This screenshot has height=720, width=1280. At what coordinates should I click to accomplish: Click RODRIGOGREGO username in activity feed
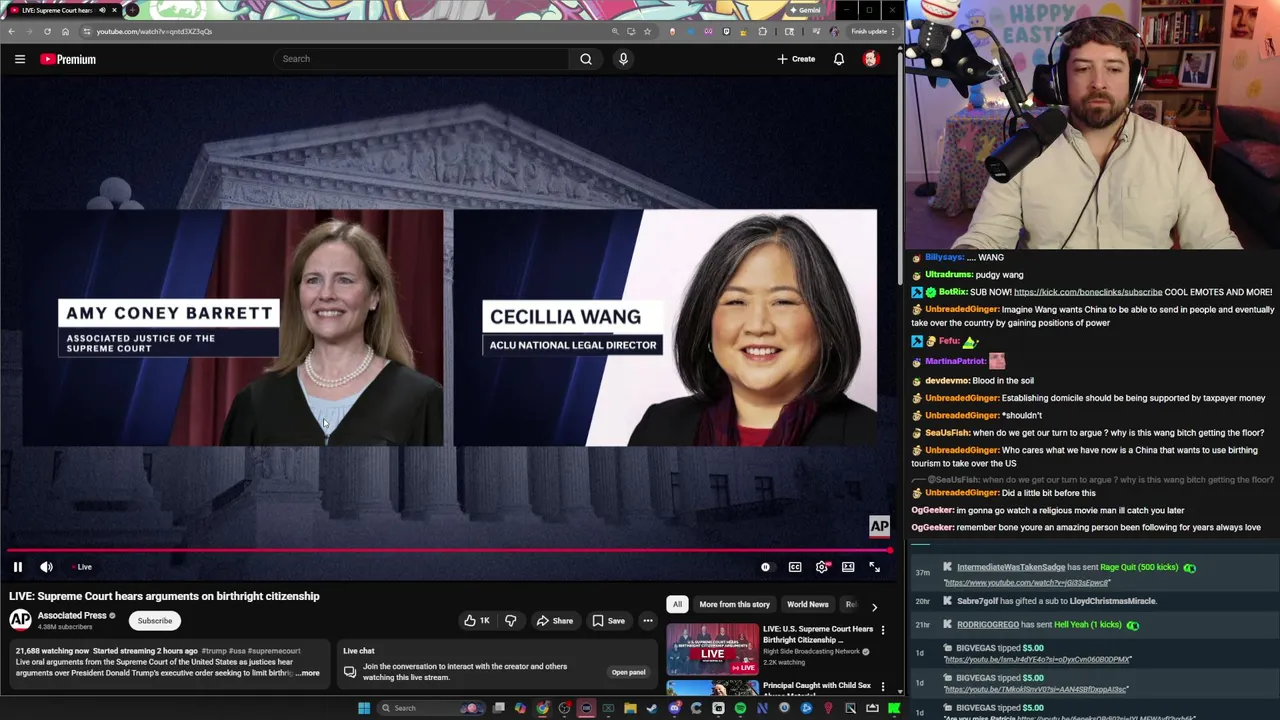coord(988,625)
